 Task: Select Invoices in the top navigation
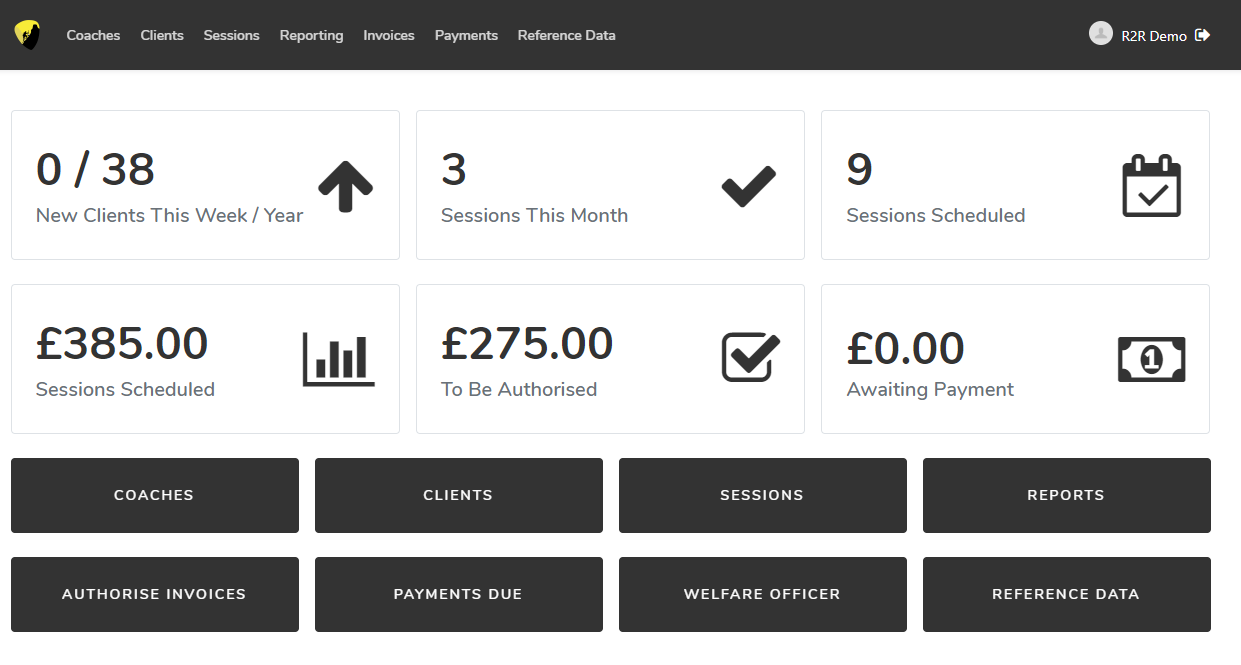388,36
